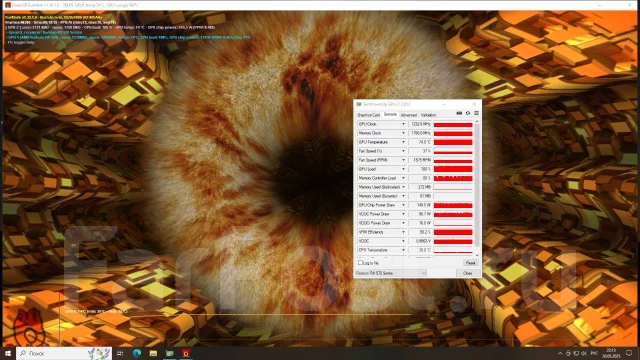Enable the Log to file checkbox
Image resolution: width=640 pixels, height=360 pixels.
[360, 263]
